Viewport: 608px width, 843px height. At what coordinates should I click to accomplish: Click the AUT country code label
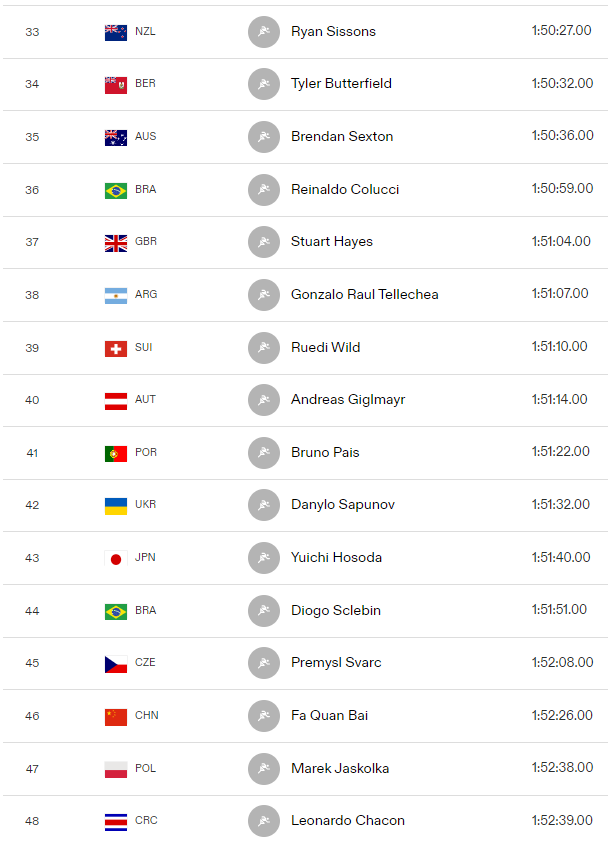pyautogui.click(x=145, y=399)
